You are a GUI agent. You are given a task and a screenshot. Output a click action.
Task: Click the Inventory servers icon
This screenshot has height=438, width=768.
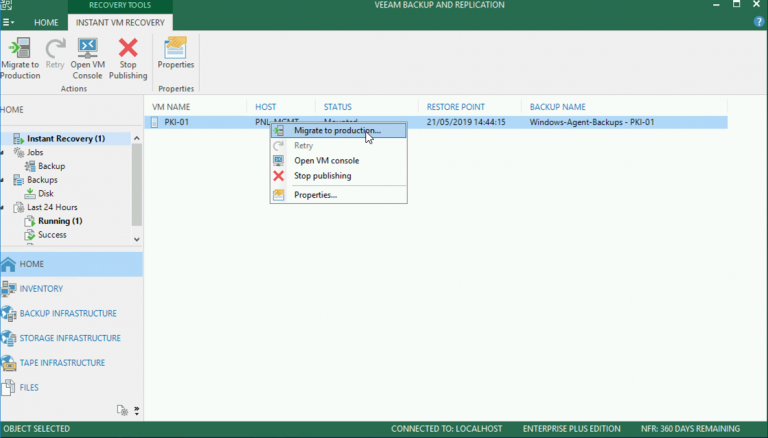pos(8,289)
